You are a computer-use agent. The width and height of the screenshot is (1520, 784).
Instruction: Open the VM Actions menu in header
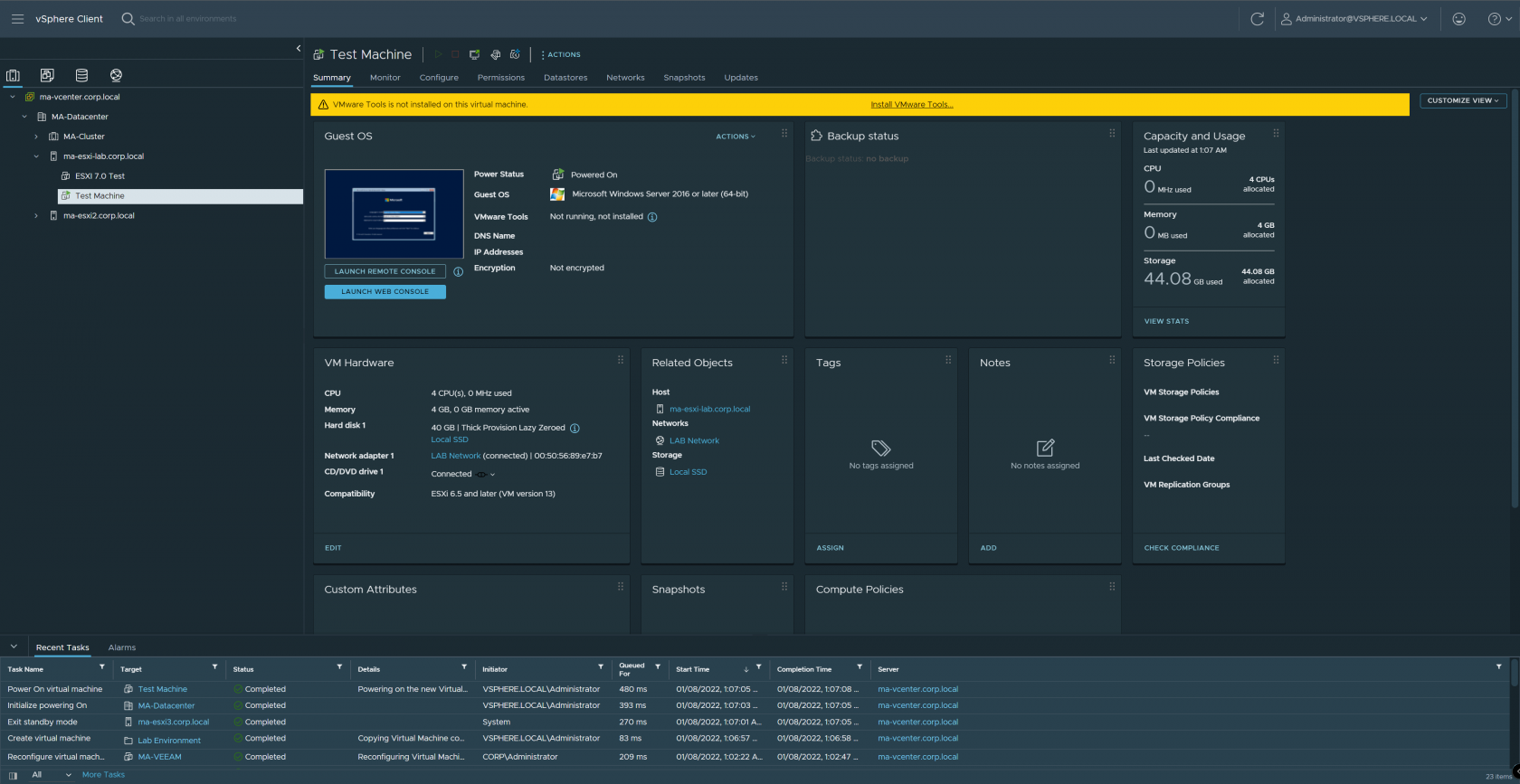coord(561,54)
